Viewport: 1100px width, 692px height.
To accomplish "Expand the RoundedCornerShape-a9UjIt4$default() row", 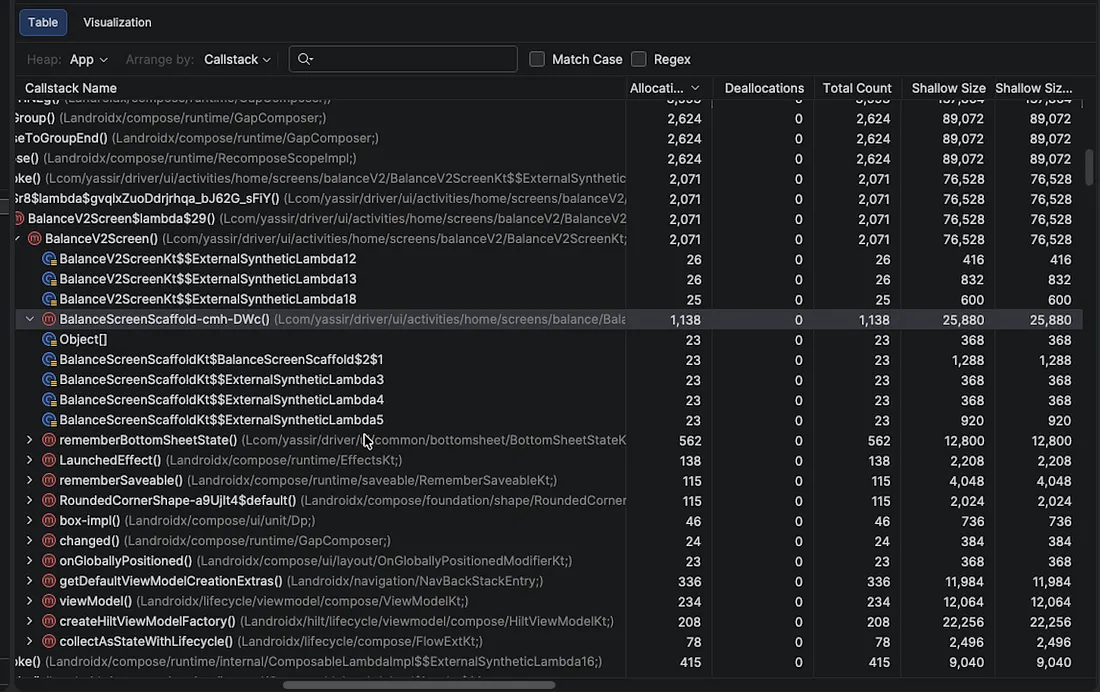I will [29, 500].
